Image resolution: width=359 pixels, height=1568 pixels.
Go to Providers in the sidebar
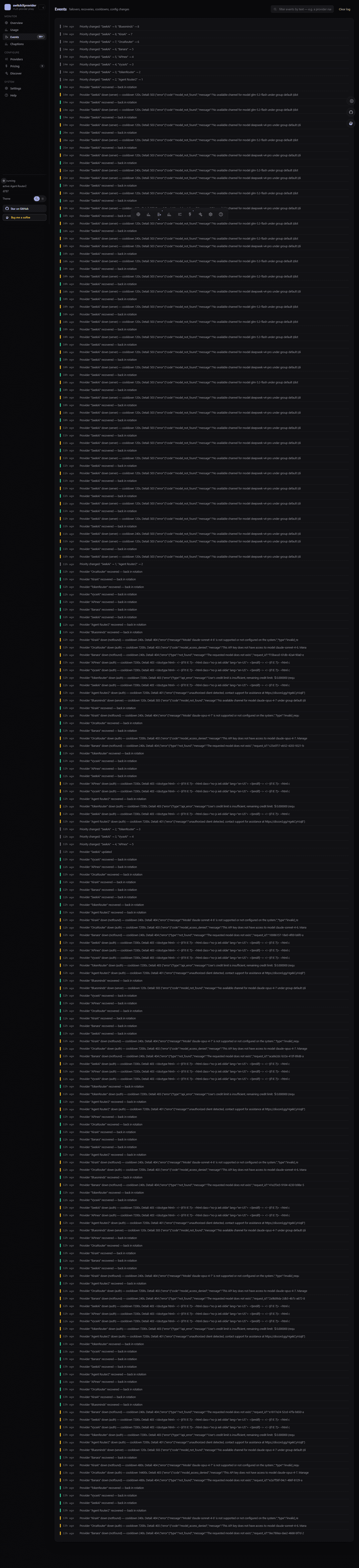click(24, 59)
